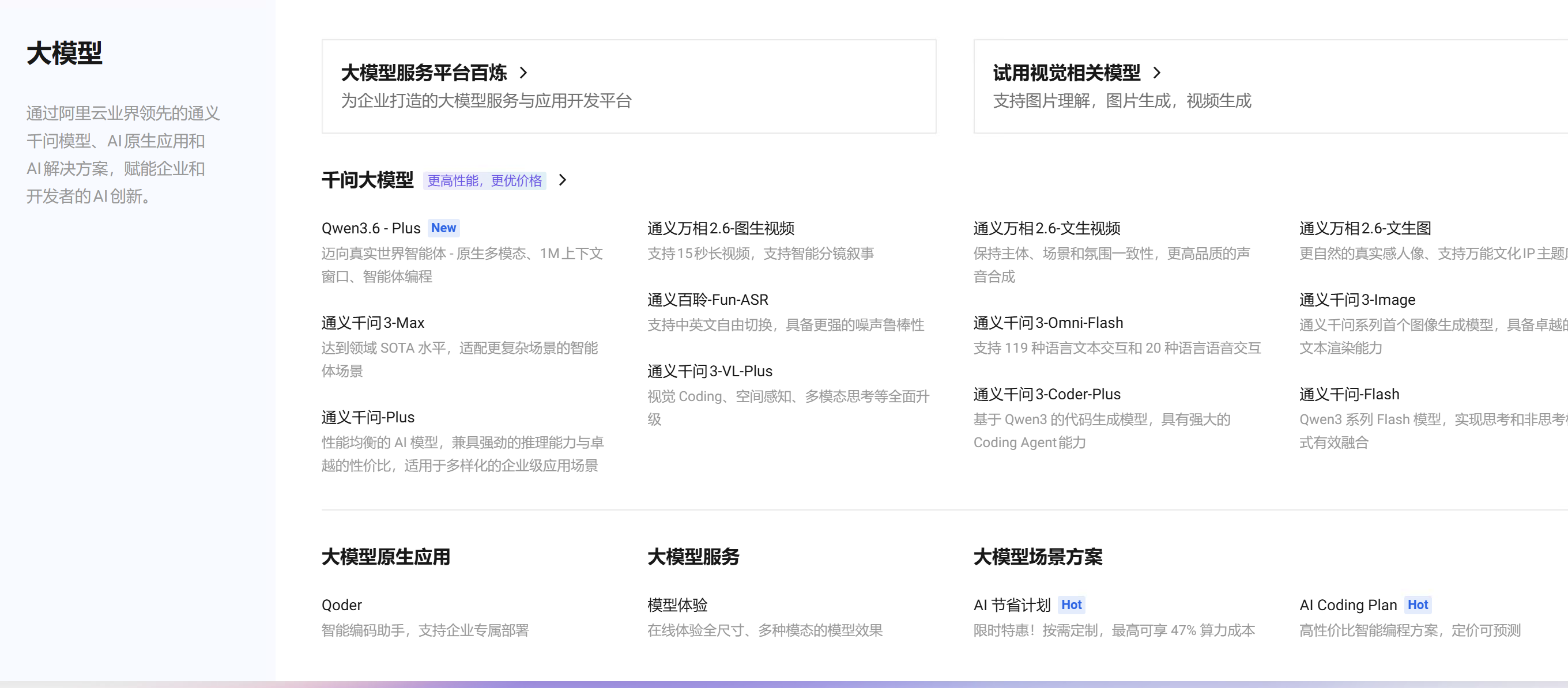This screenshot has width=1568, height=688.
Task: Click the Hot badge next to AI 节省计划
Action: pos(1071,604)
